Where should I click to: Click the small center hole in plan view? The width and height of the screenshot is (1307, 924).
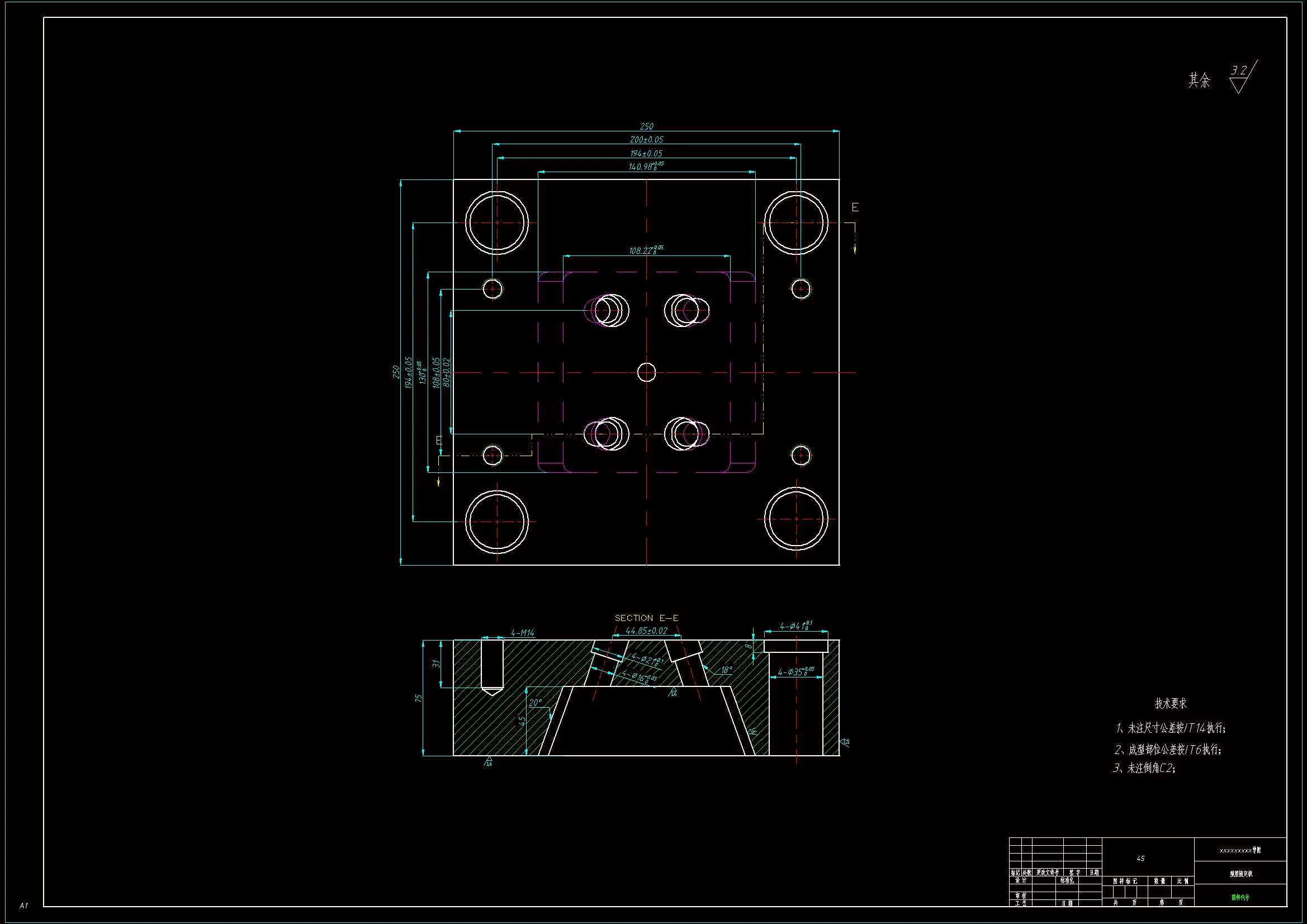(x=646, y=372)
